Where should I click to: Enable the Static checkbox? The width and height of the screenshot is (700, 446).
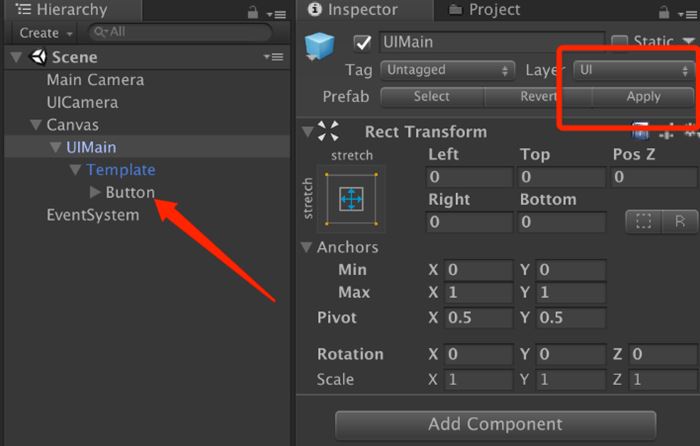point(619,43)
